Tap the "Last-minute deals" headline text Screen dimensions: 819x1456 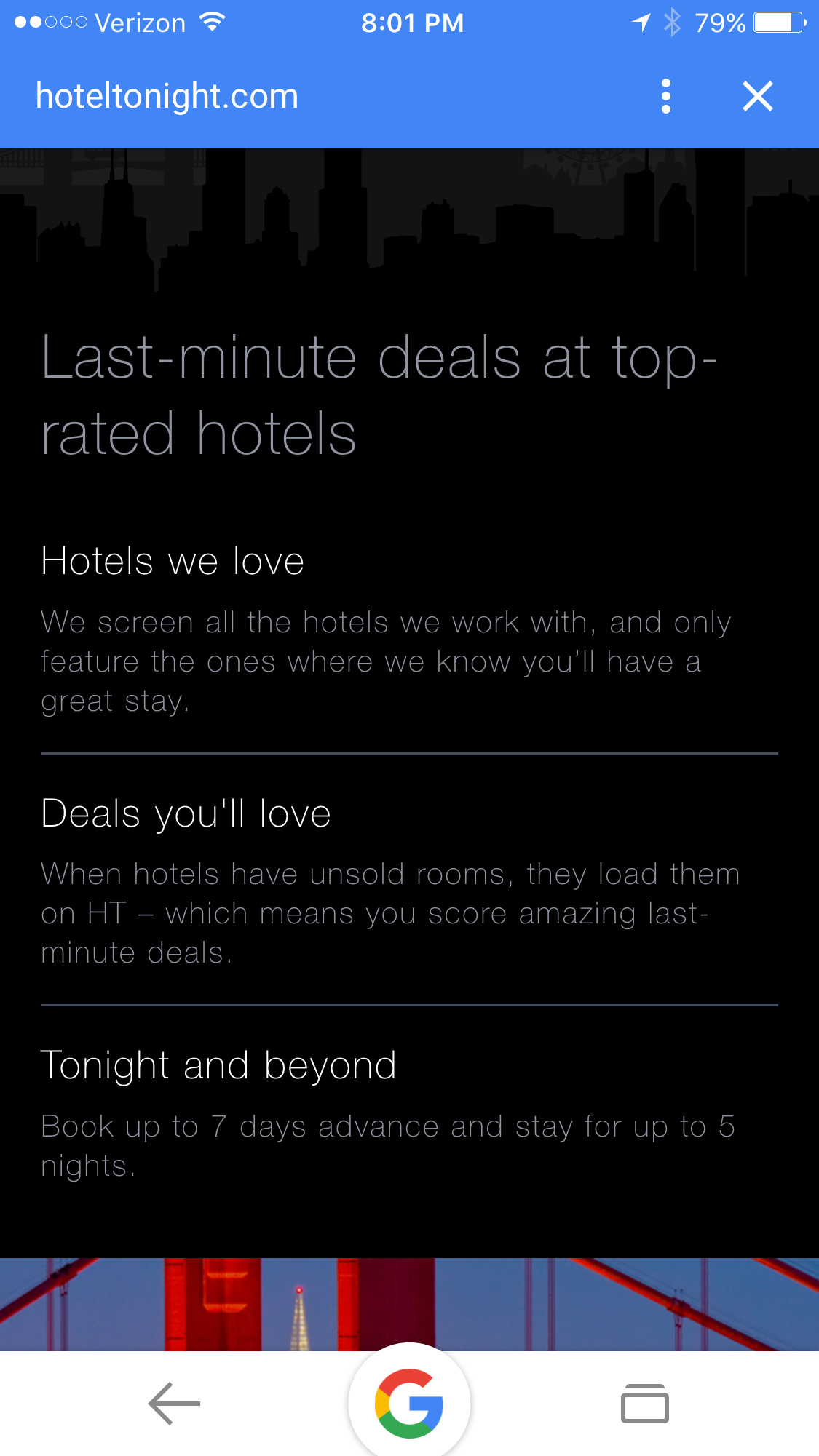point(379,395)
